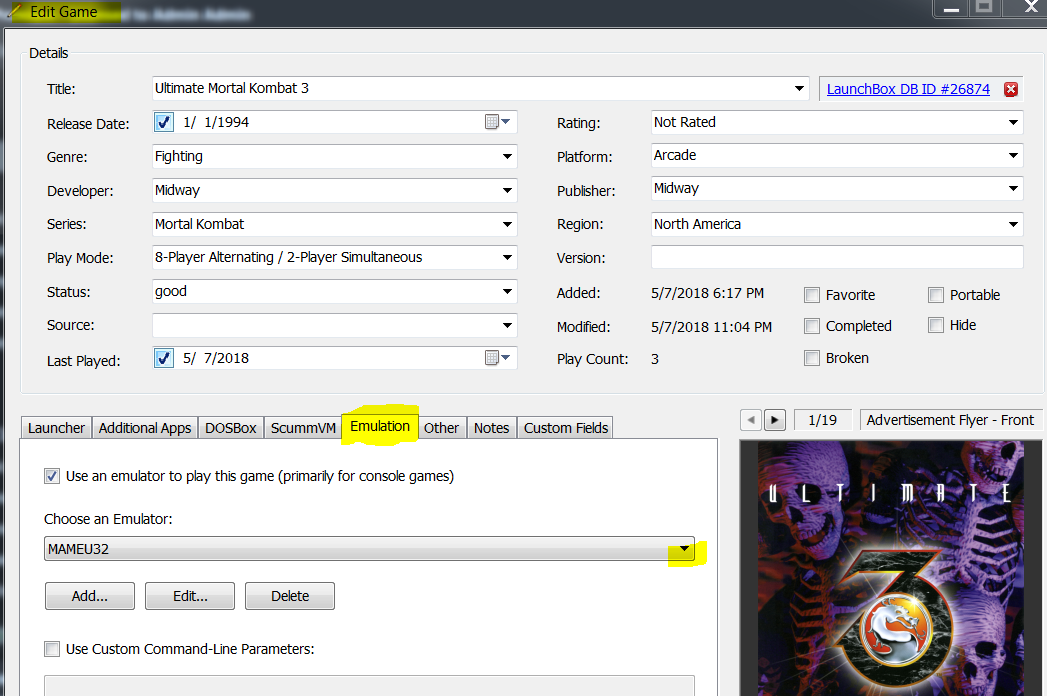Viewport: 1047px width, 696px height.
Task: Expand the Developer dropdown
Action: point(507,190)
